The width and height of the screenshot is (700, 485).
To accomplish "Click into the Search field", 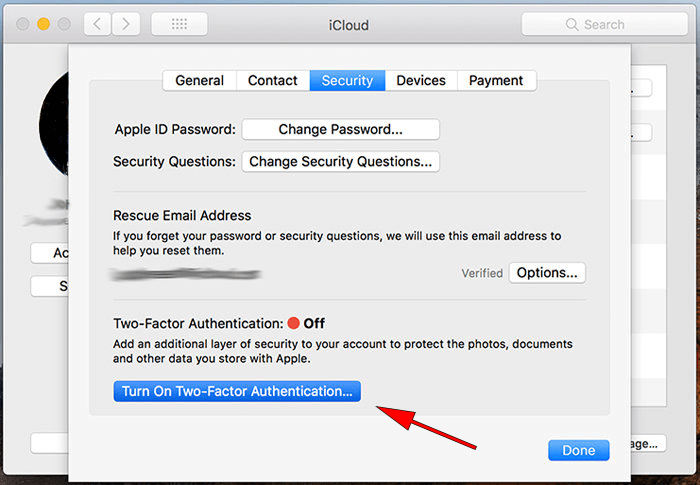I will coord(604,24).
